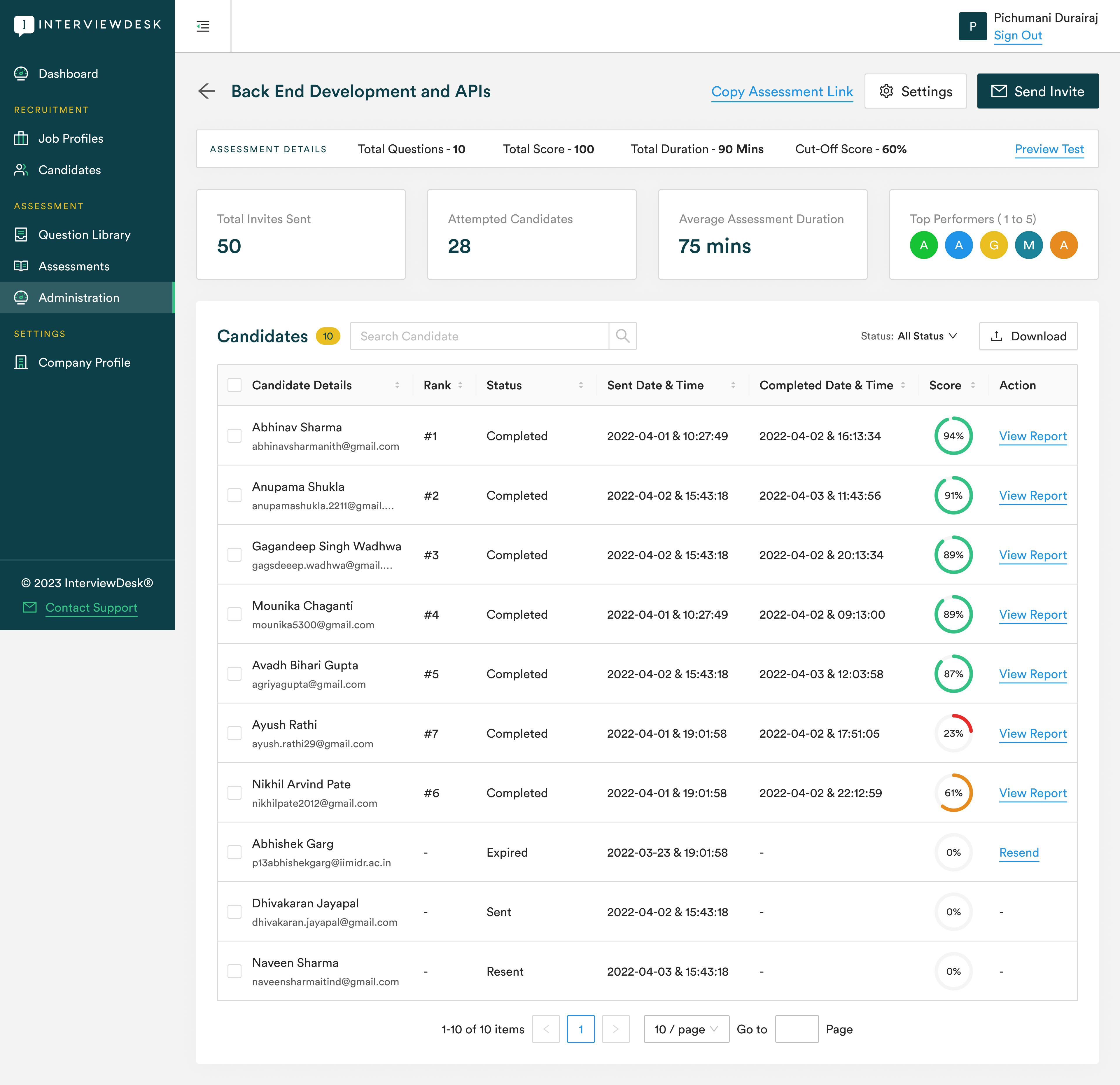This screenshot has width=1120, height=1085.
Task: Check the checkbox beside Mounika Chaganti
Action: pyautogui.click(x=235, y=614)
